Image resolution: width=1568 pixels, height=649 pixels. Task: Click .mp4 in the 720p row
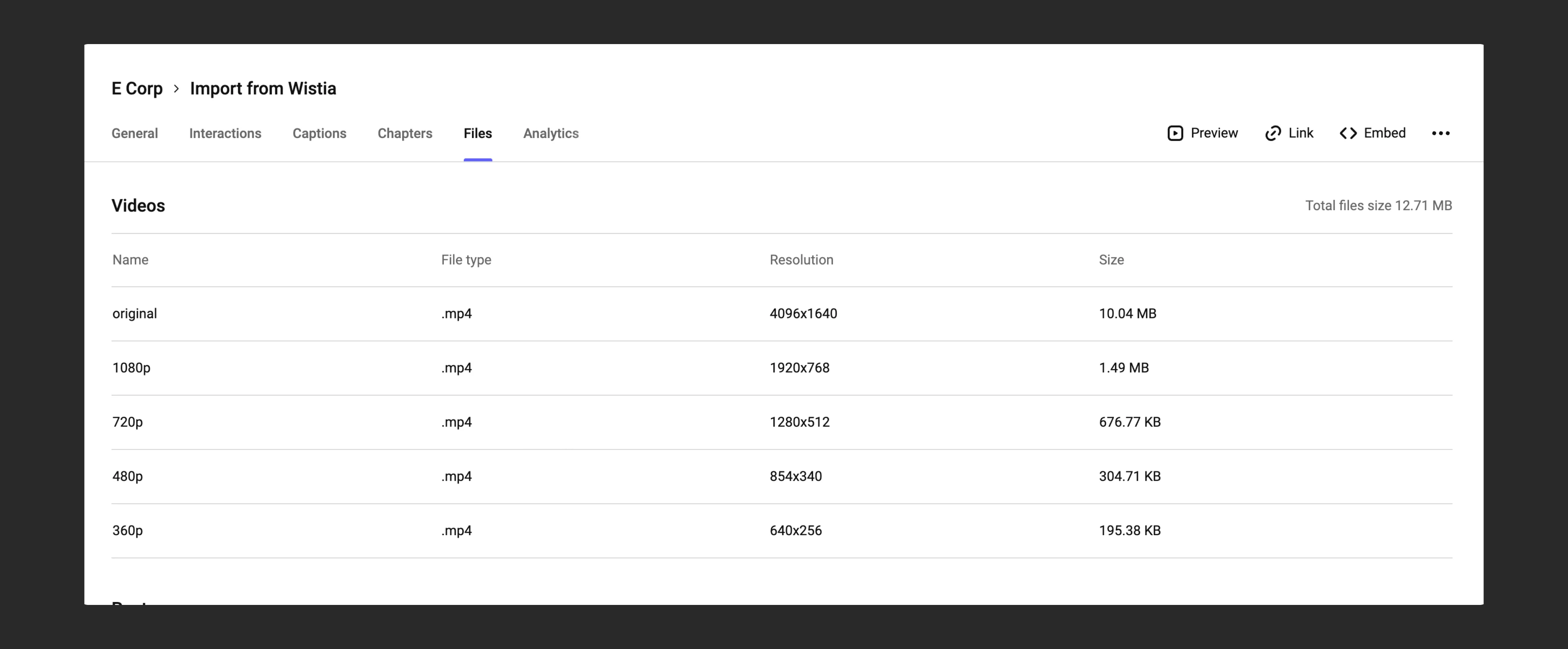pyautogui.click(x=457, y=422)
